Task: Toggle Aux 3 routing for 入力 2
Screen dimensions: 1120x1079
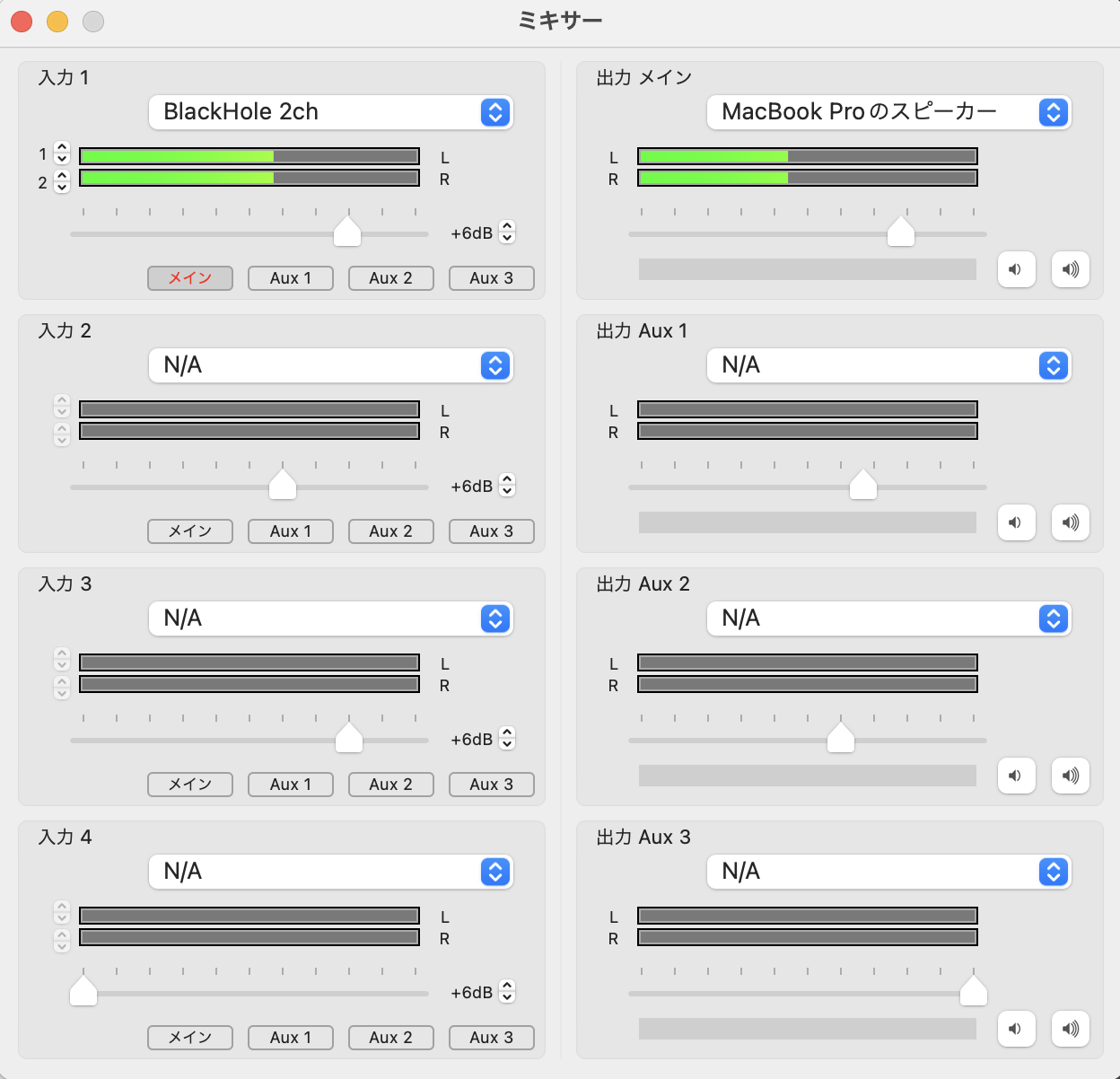Action: [492, 531]
